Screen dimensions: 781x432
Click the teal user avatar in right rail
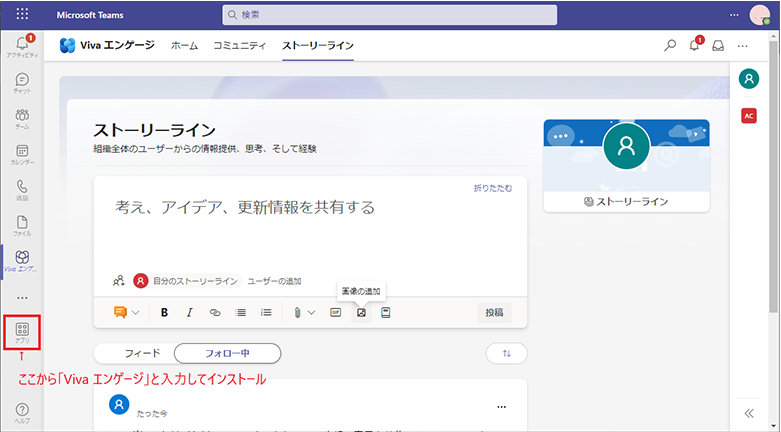(749, 79)
